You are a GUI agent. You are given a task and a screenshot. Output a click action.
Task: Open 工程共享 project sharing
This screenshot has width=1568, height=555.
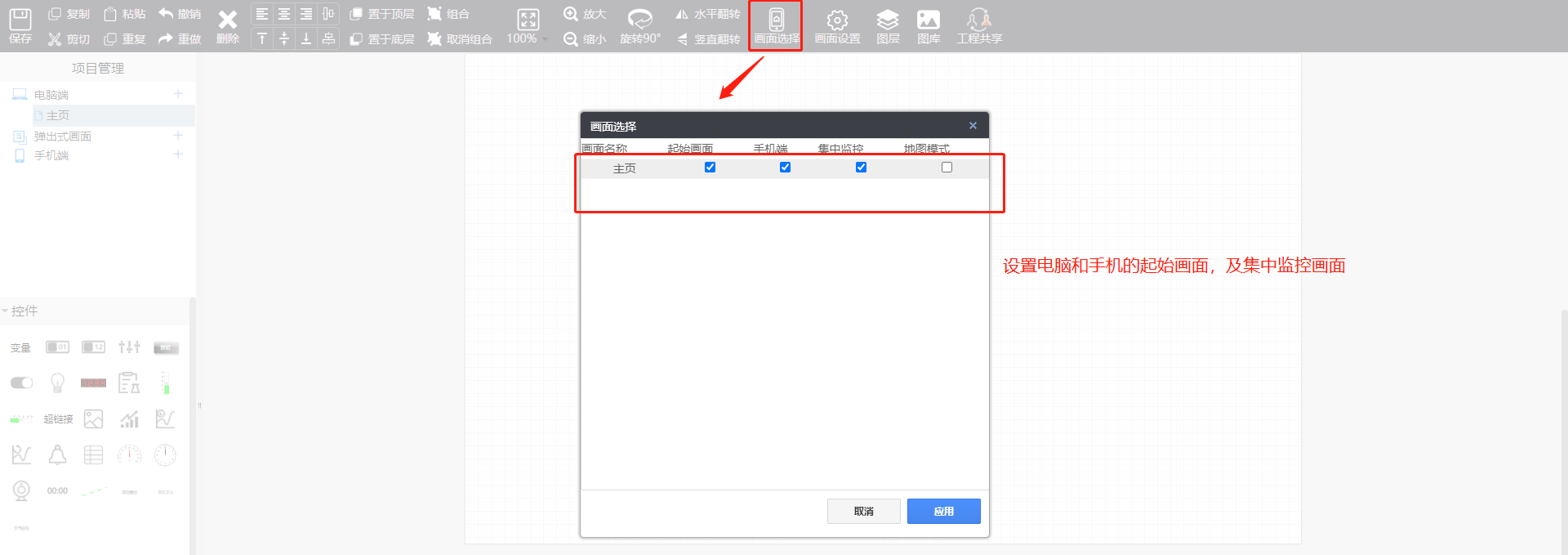[x=979, y=25]
